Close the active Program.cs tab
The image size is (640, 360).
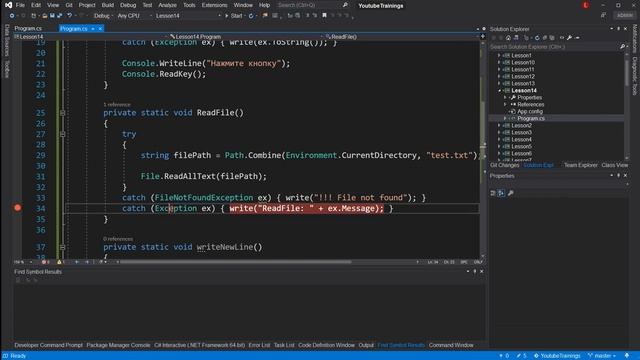[100, 29]
